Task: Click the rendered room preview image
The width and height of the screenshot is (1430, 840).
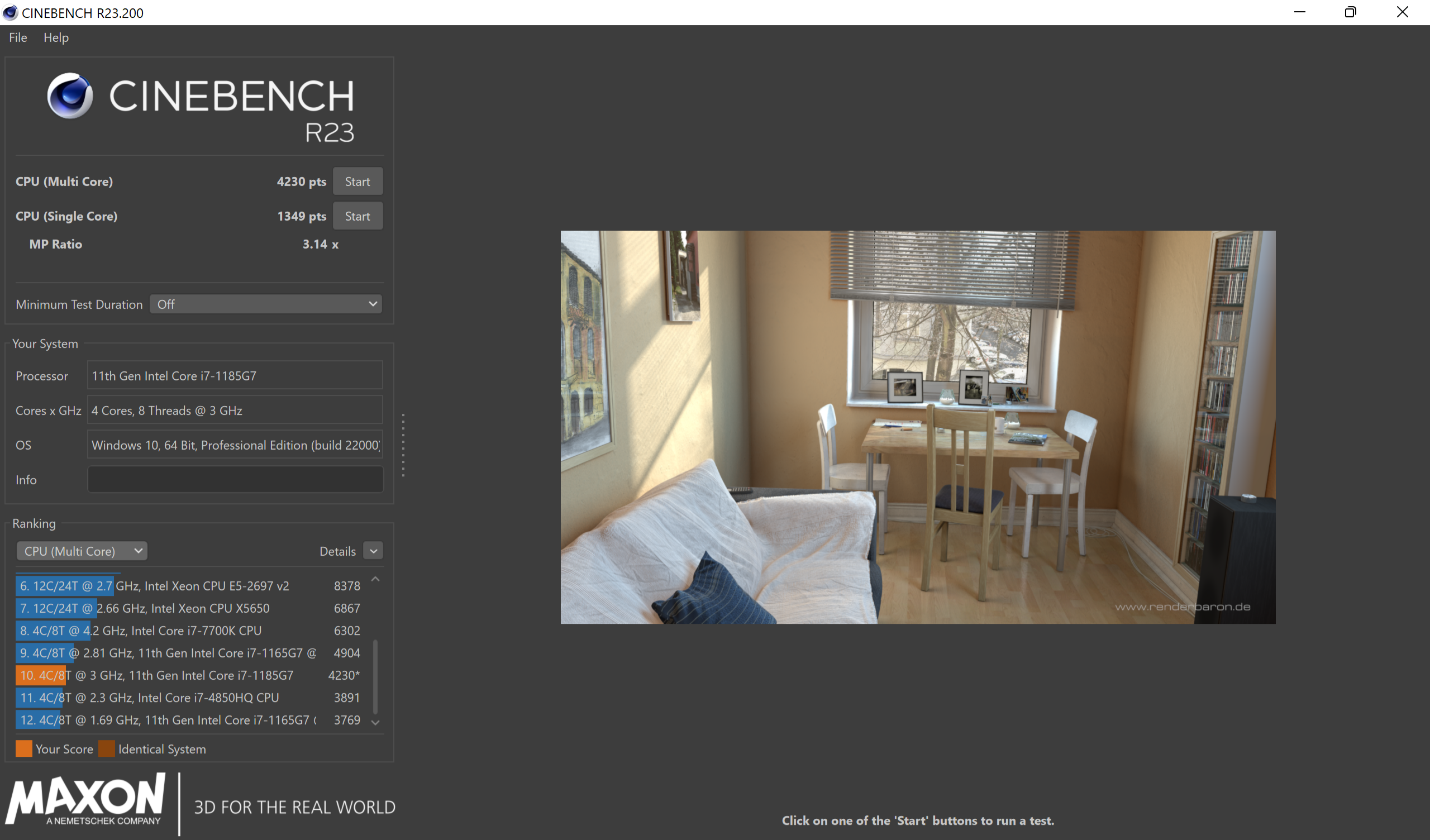Action: [x=918, y=427]
